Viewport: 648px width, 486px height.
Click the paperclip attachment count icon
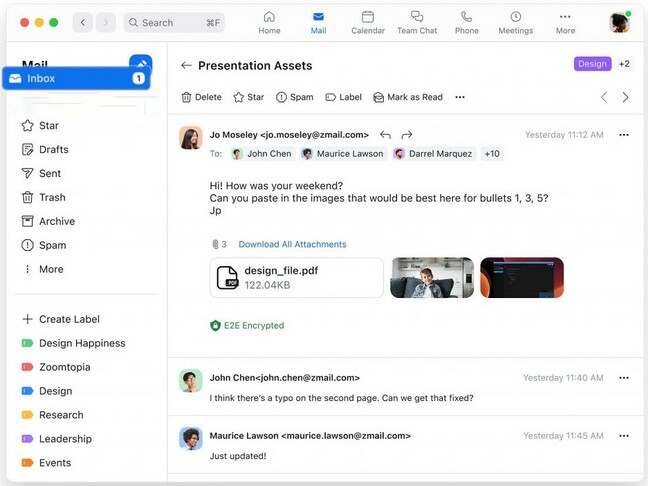(215, 245)
